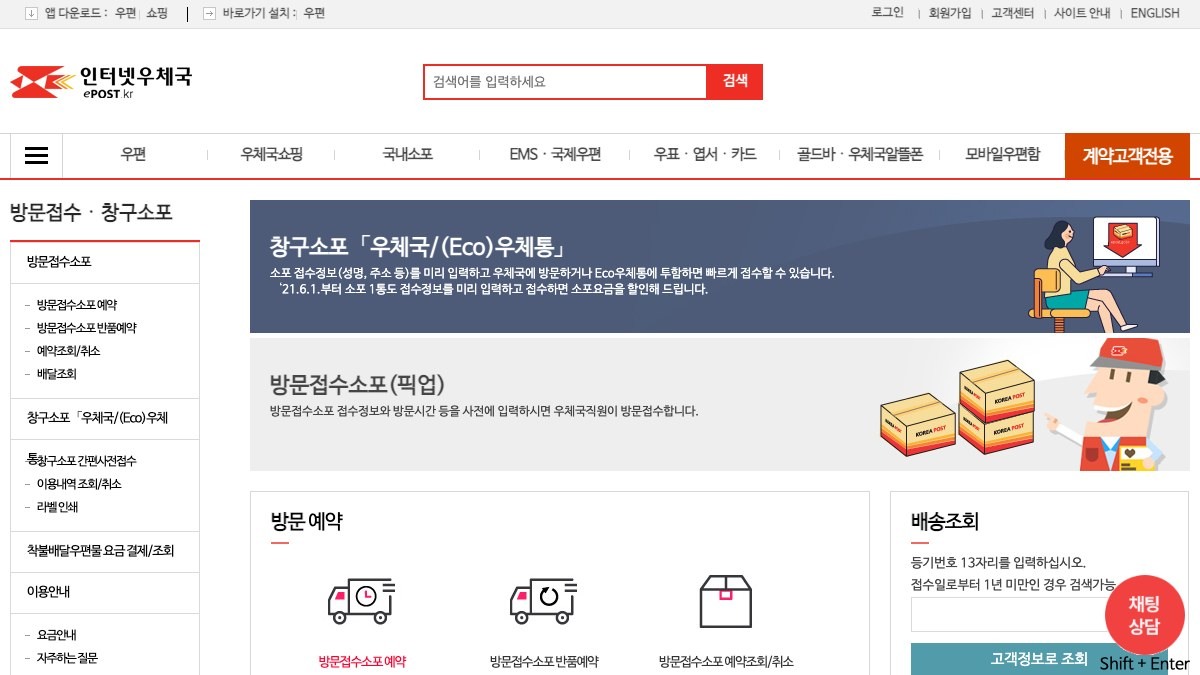Screen dimensions: 1200x675
Task: Open the 국내소포 main menu
Action: (407, 155)
